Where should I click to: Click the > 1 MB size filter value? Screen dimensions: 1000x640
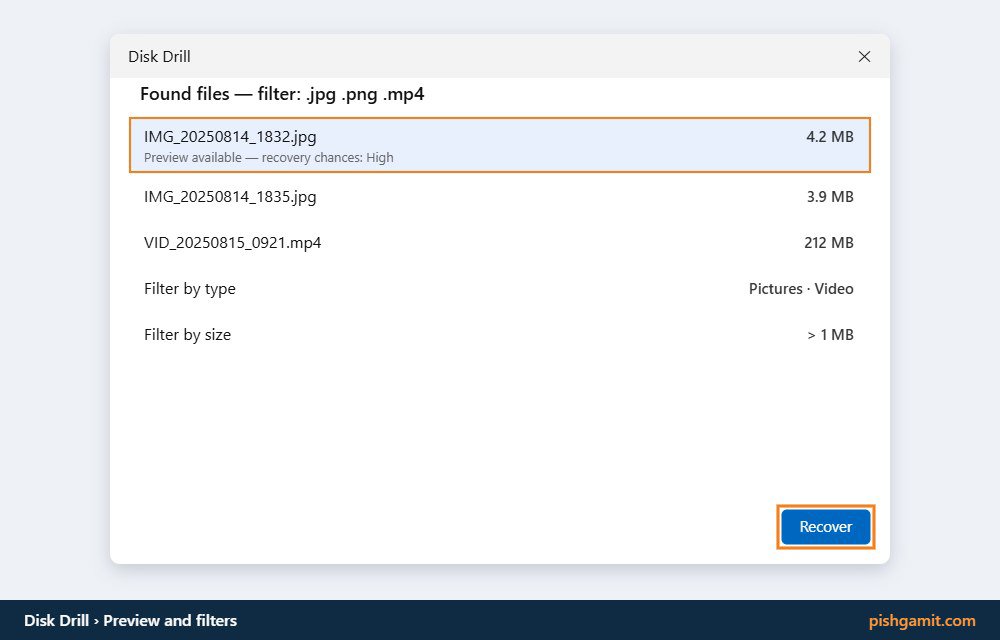coord(830,335)
